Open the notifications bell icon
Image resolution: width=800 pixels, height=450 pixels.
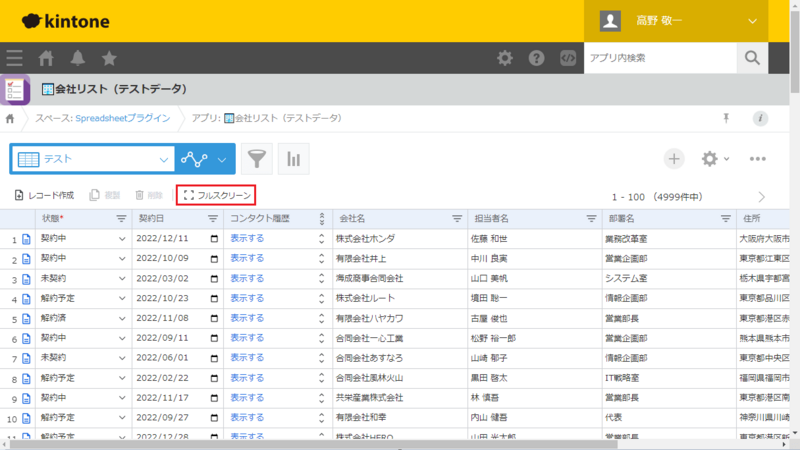click(x=77, y=58)
